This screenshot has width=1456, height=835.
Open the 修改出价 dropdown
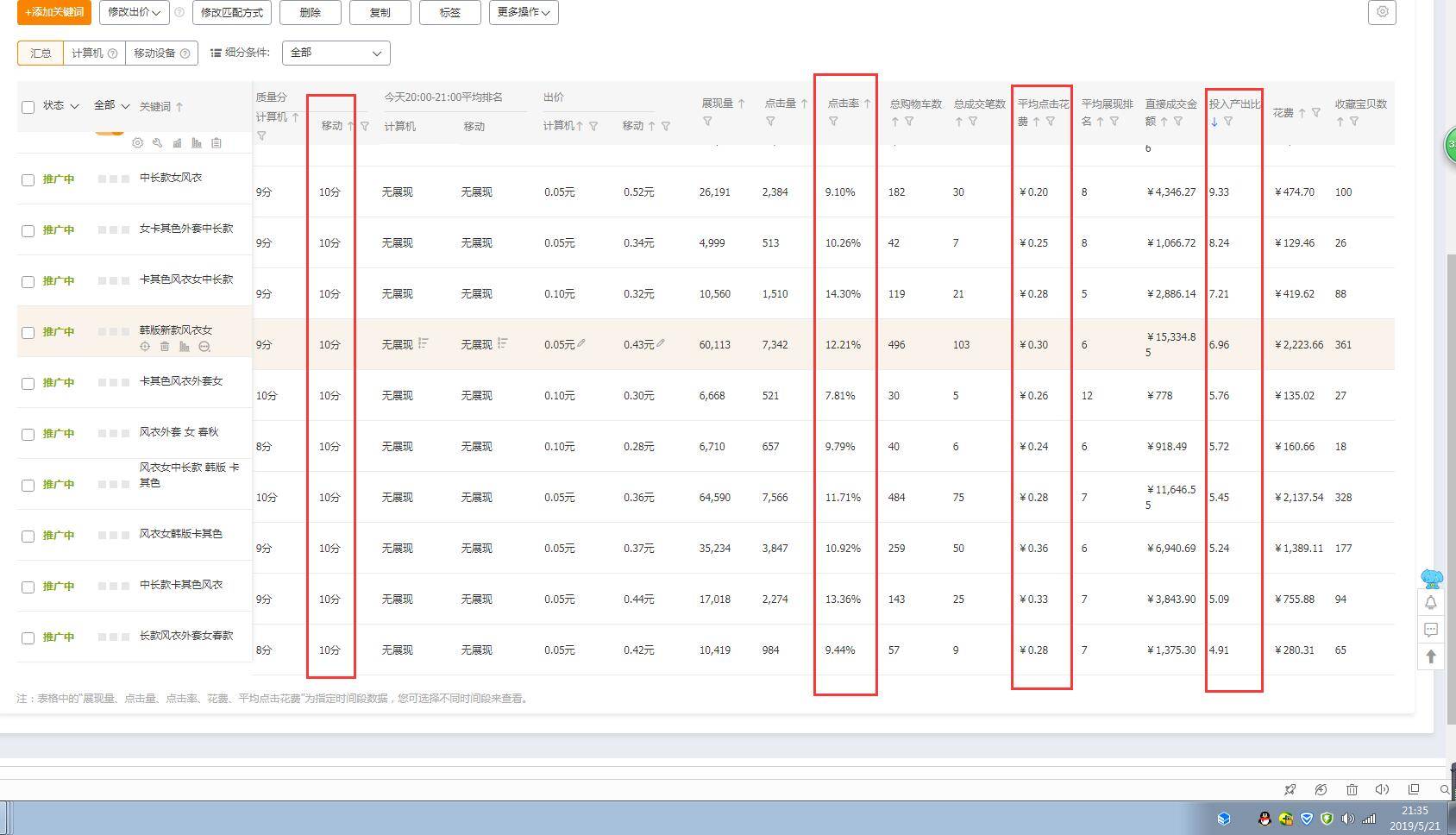[134, 12]
